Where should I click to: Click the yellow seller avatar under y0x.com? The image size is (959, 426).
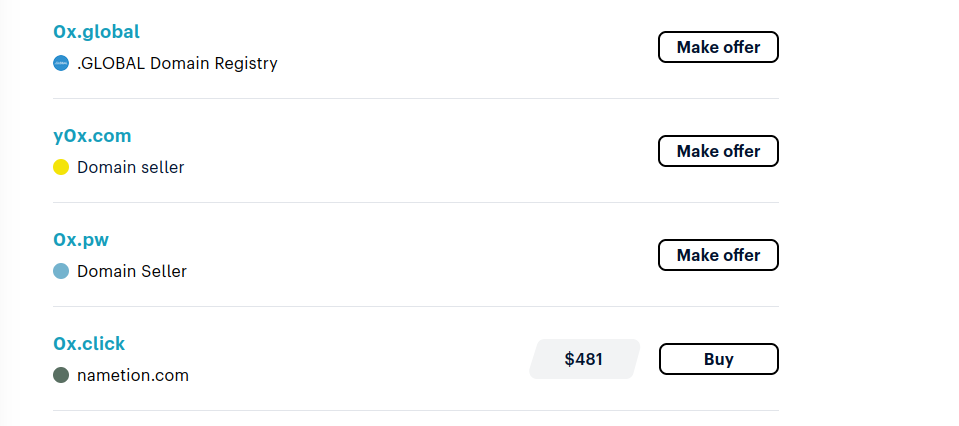[61, 167]
